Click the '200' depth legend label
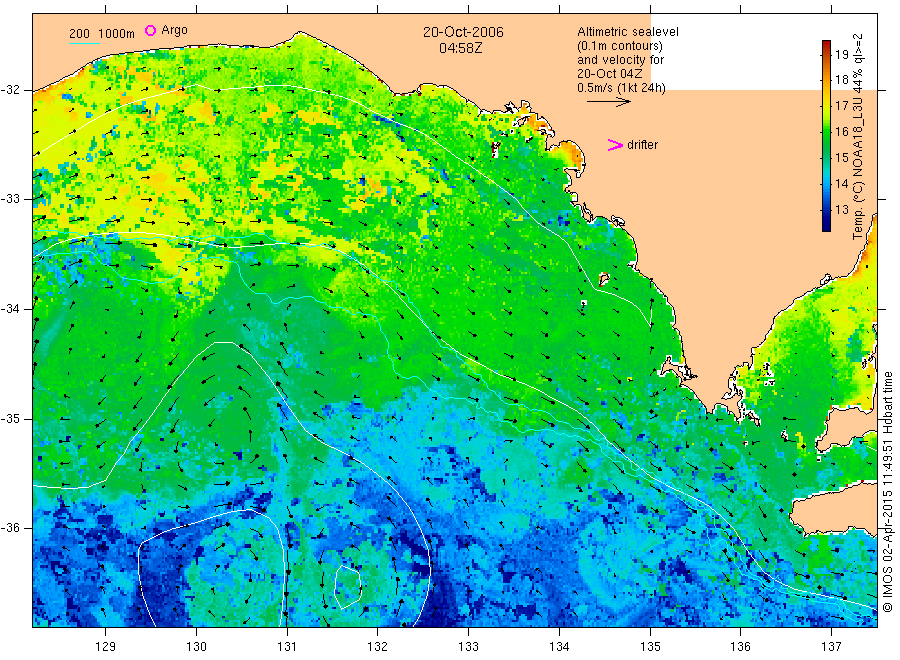 pos(79,34)
